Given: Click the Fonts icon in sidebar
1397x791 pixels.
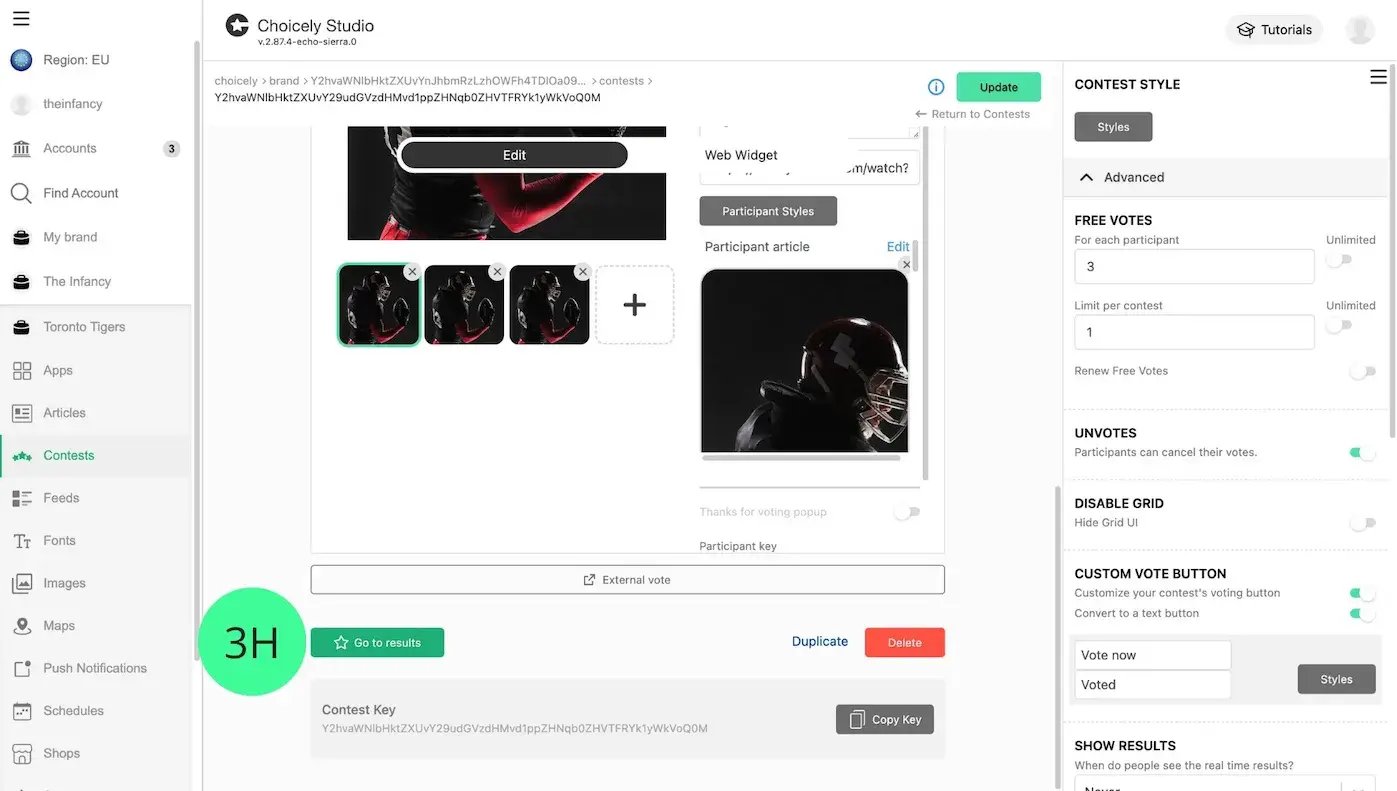Looking at the screenshot, I should 22,541.
